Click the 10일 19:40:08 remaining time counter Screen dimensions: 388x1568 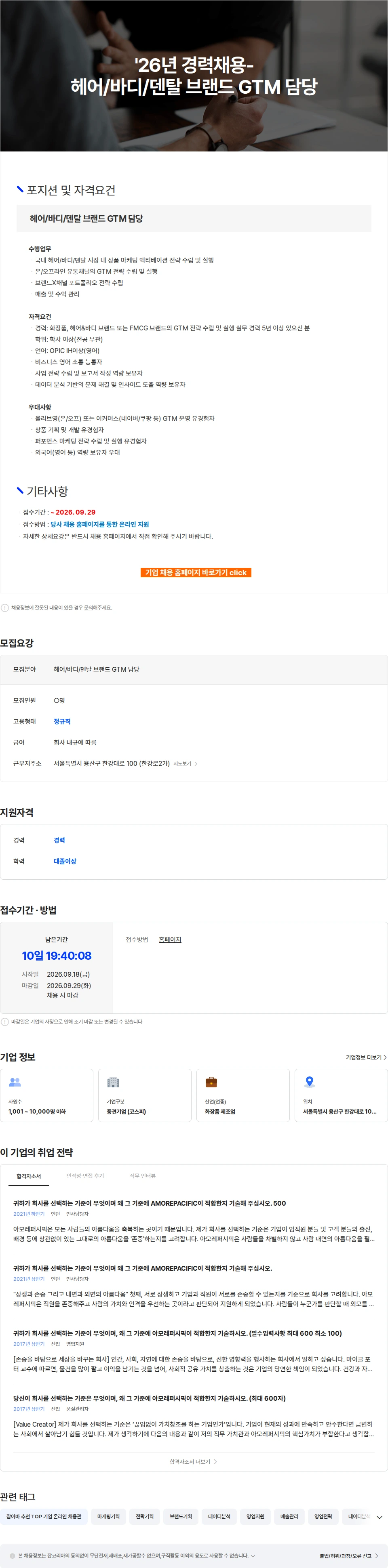(57, 956)
